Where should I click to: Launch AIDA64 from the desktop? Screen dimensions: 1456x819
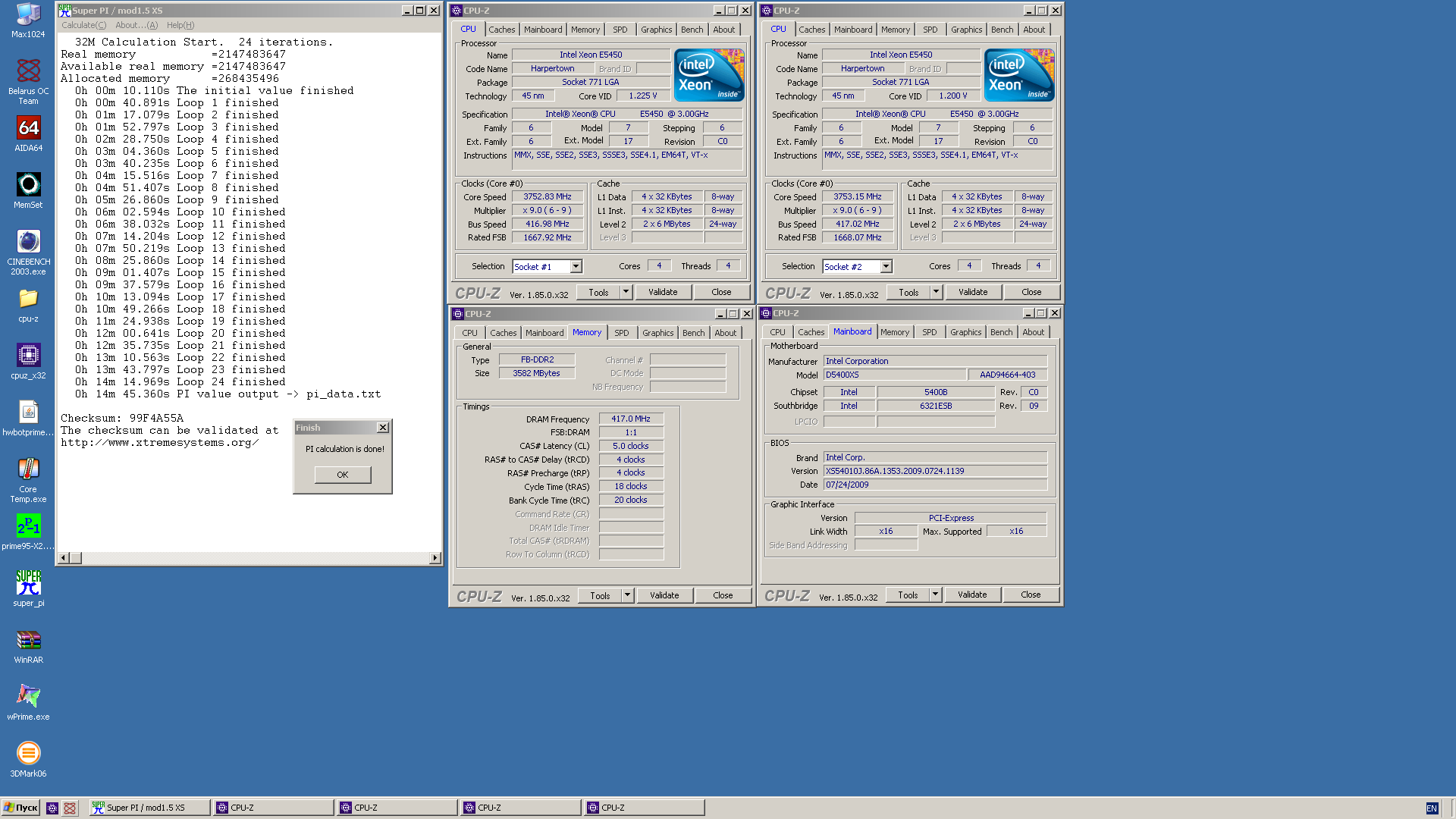pyautogui.click(x=28, y=134)
